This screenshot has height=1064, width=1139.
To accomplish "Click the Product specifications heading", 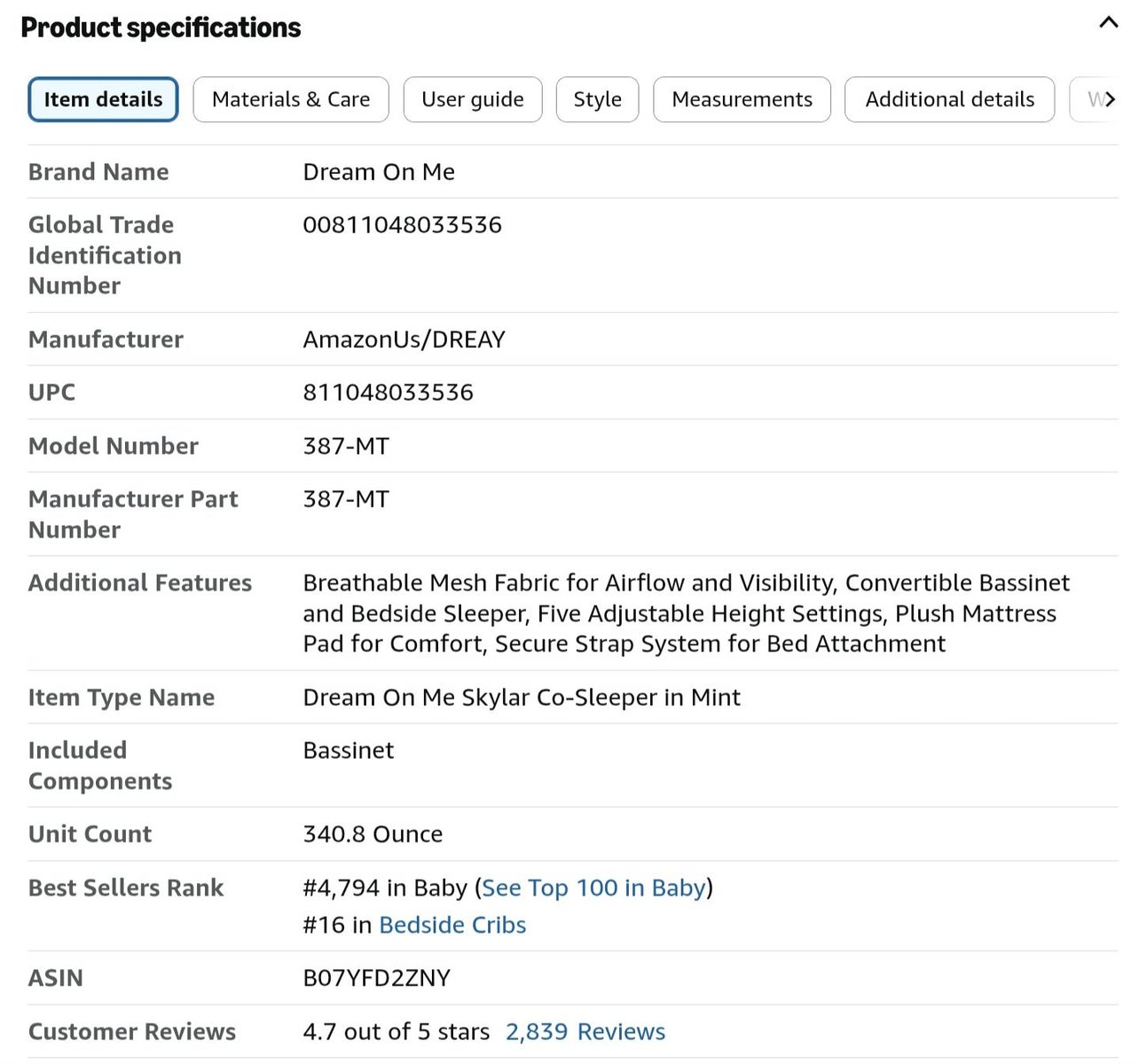I will 161,27.
